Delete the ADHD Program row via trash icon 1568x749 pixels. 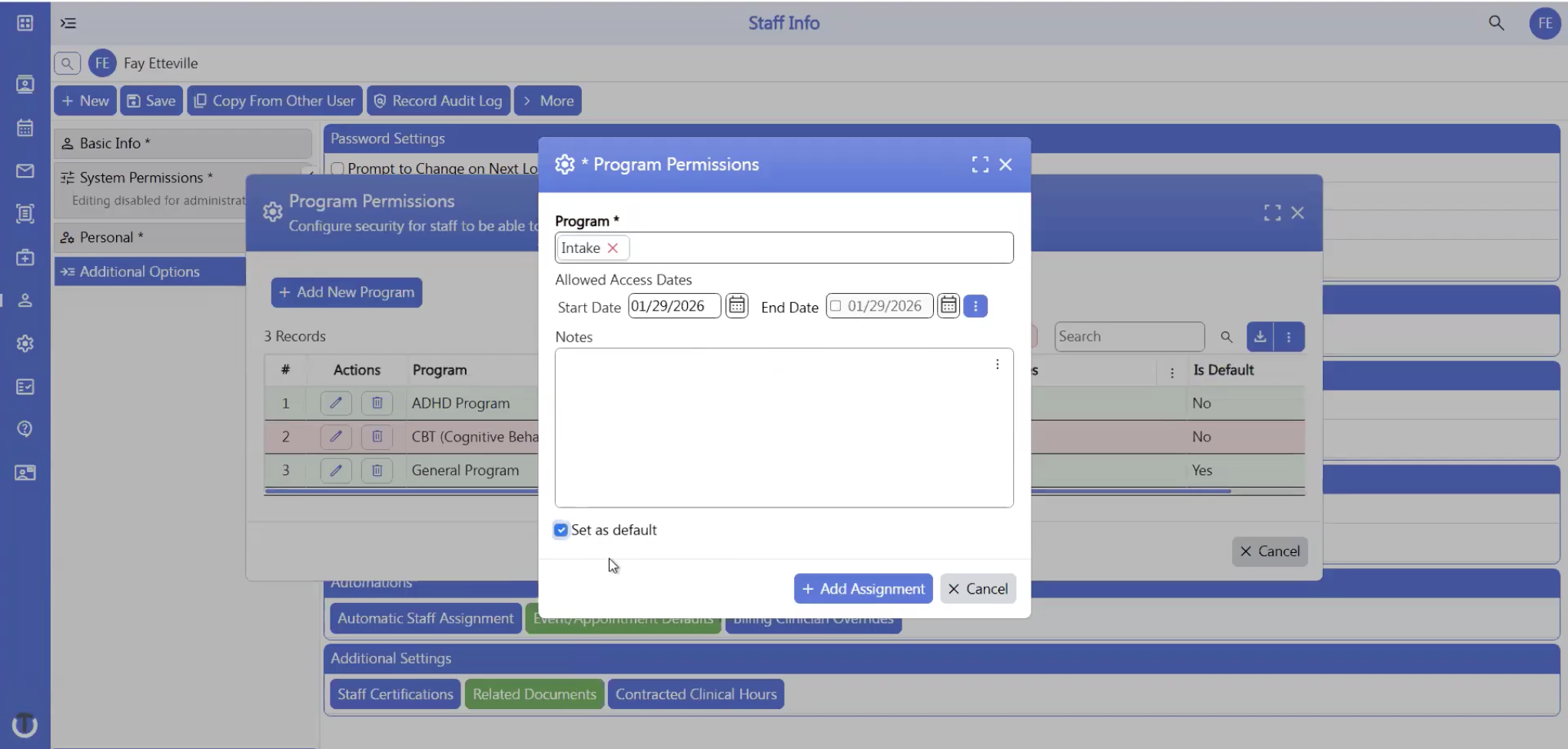coord(377,402)
